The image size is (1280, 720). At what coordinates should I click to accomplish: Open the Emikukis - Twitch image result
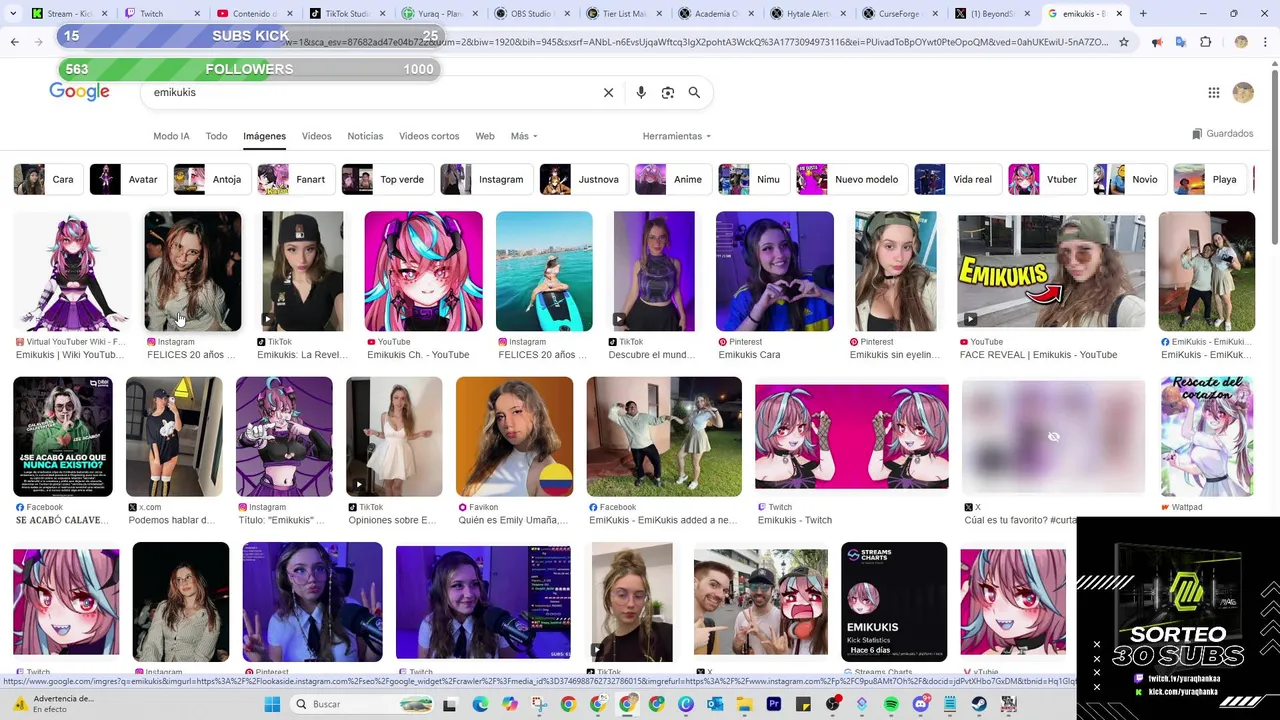point(852,437)
